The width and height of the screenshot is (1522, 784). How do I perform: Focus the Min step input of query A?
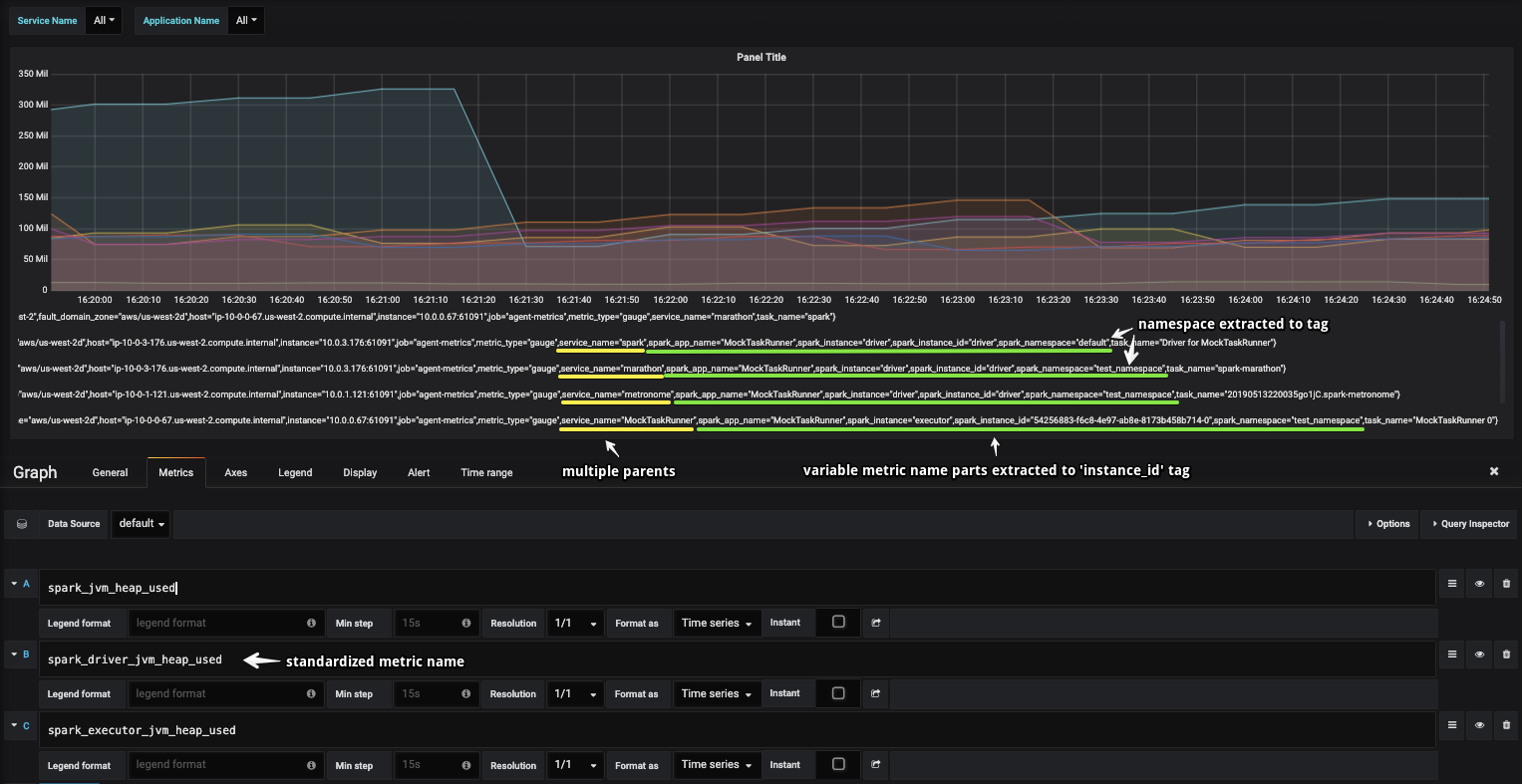(436, 623)
